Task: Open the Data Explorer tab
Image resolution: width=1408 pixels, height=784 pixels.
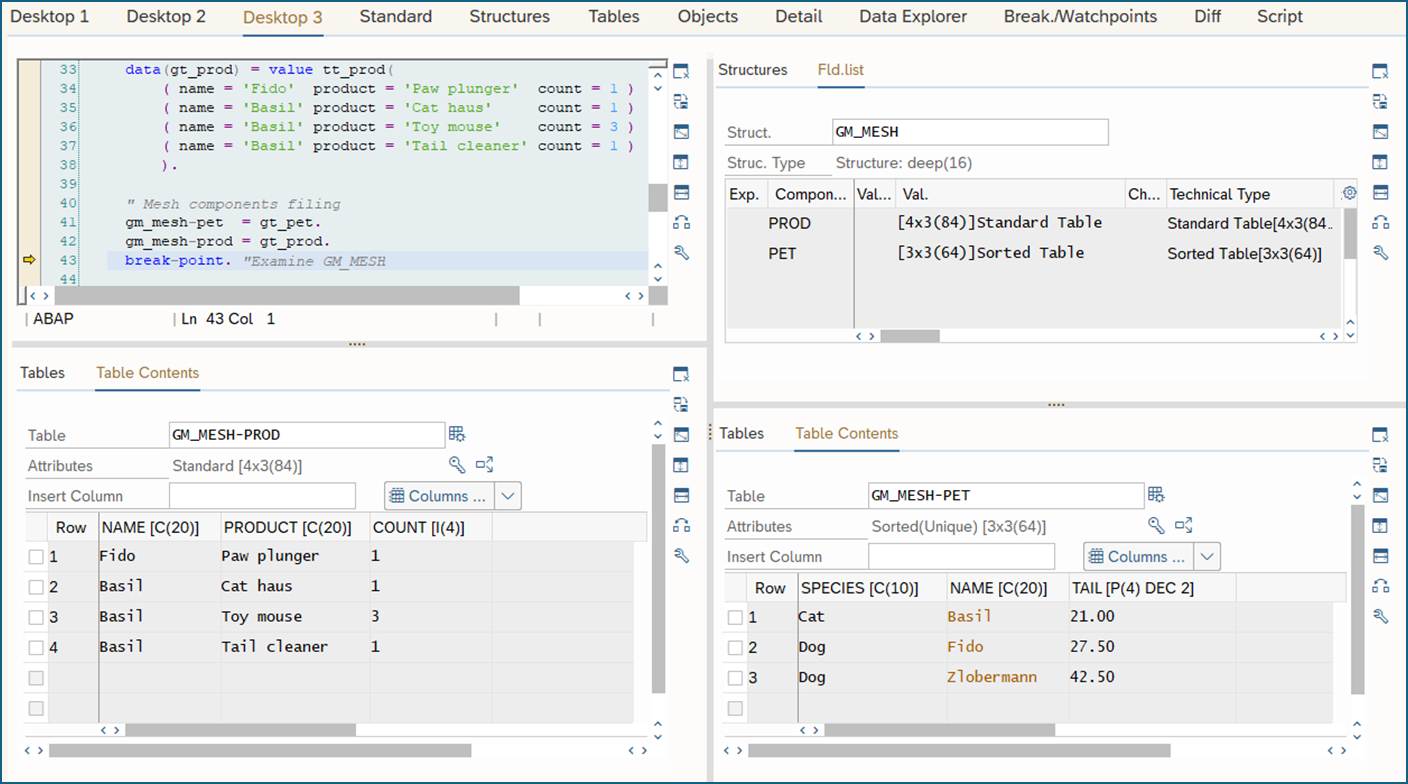Action: [x=913, y=17]
